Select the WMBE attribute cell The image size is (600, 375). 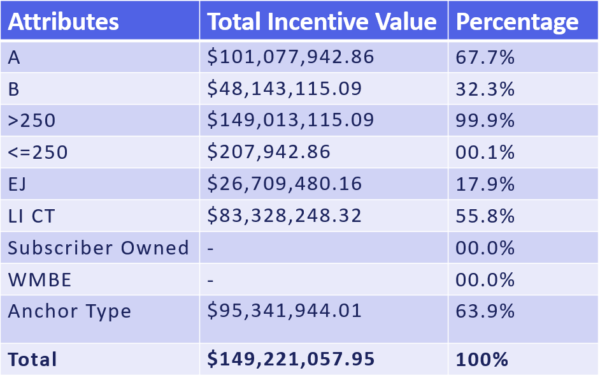(100, 279)
